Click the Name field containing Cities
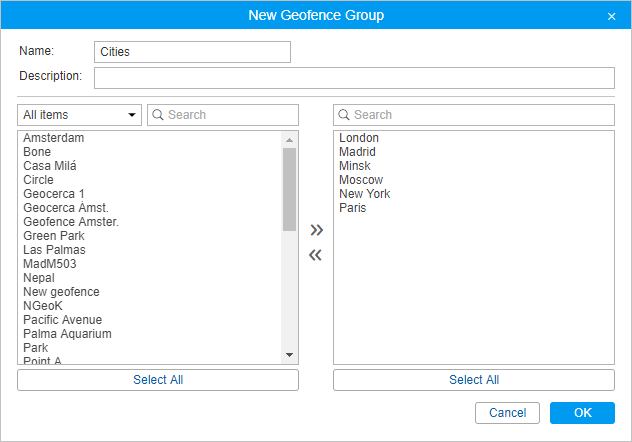 click(x=192, y=52)
